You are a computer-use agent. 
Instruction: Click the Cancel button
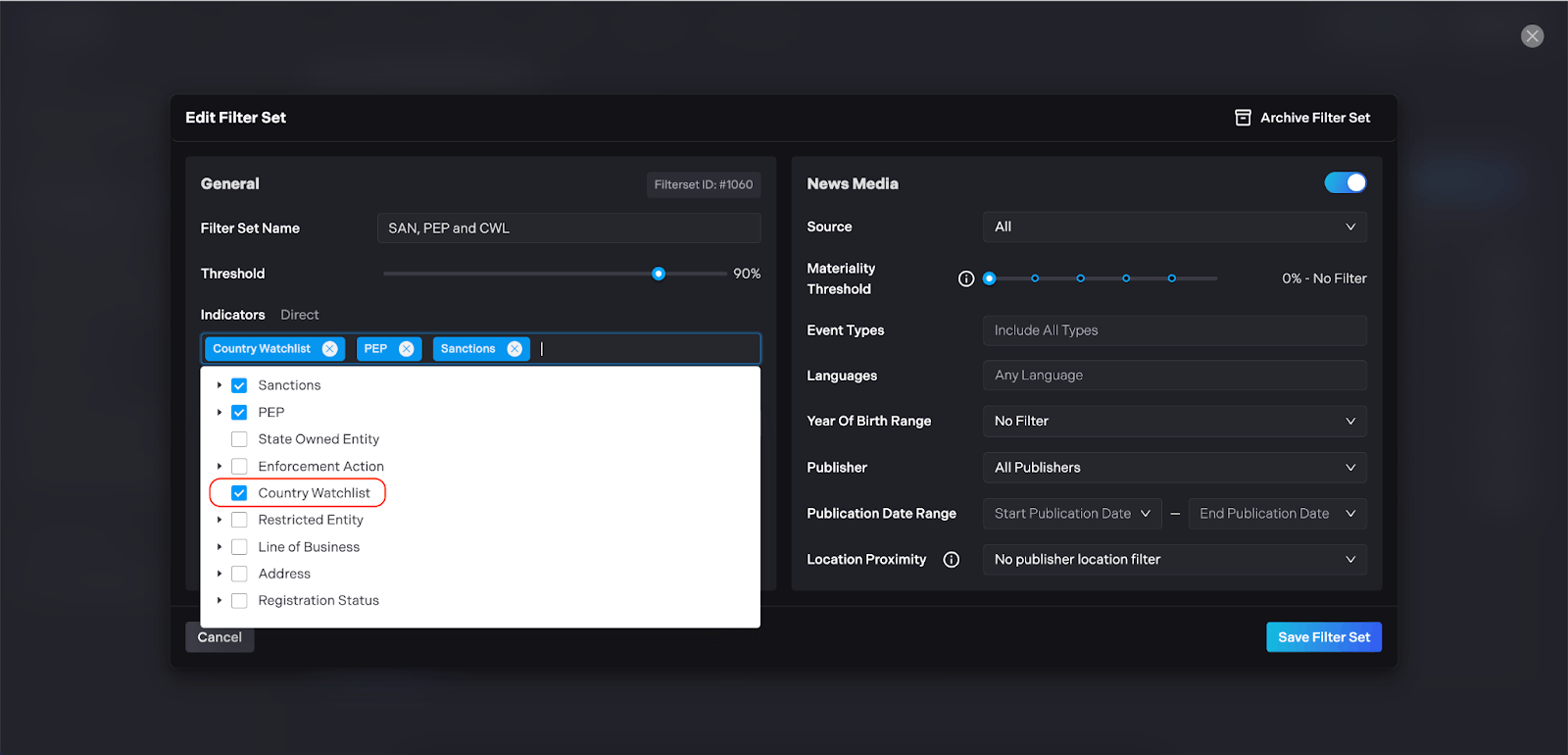coord(220,637)
